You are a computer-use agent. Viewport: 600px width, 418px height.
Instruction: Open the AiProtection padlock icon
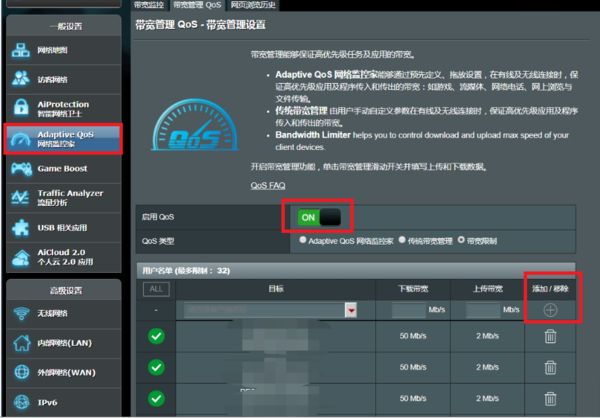[x=21, y=108]
